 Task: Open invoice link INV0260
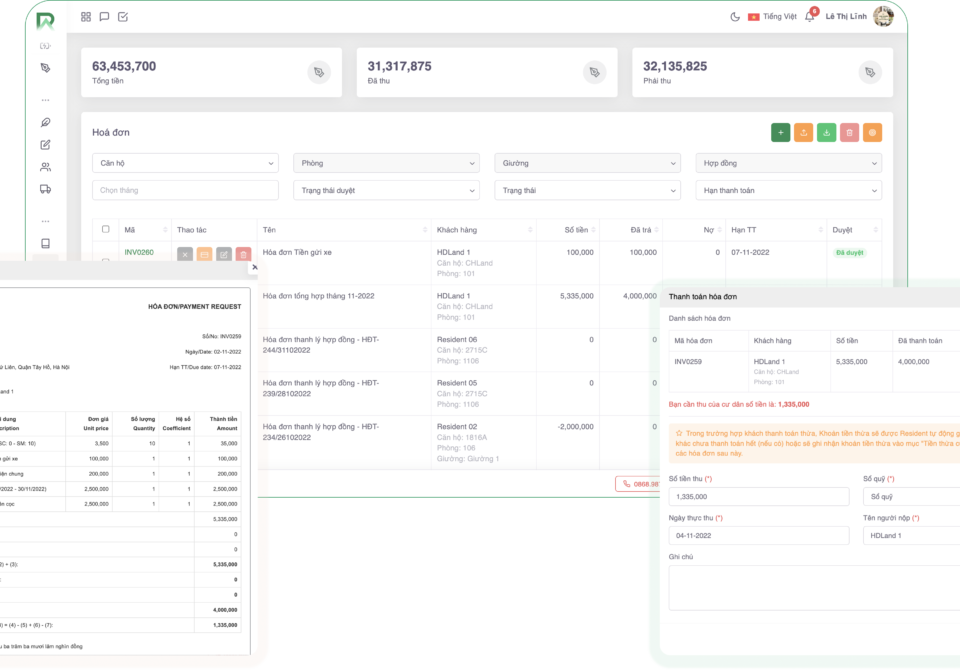pos(139,253)
